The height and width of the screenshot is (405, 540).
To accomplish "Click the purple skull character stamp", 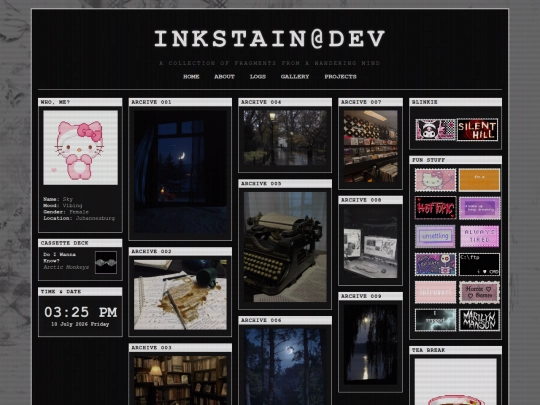I will click(x=435, y=264).
